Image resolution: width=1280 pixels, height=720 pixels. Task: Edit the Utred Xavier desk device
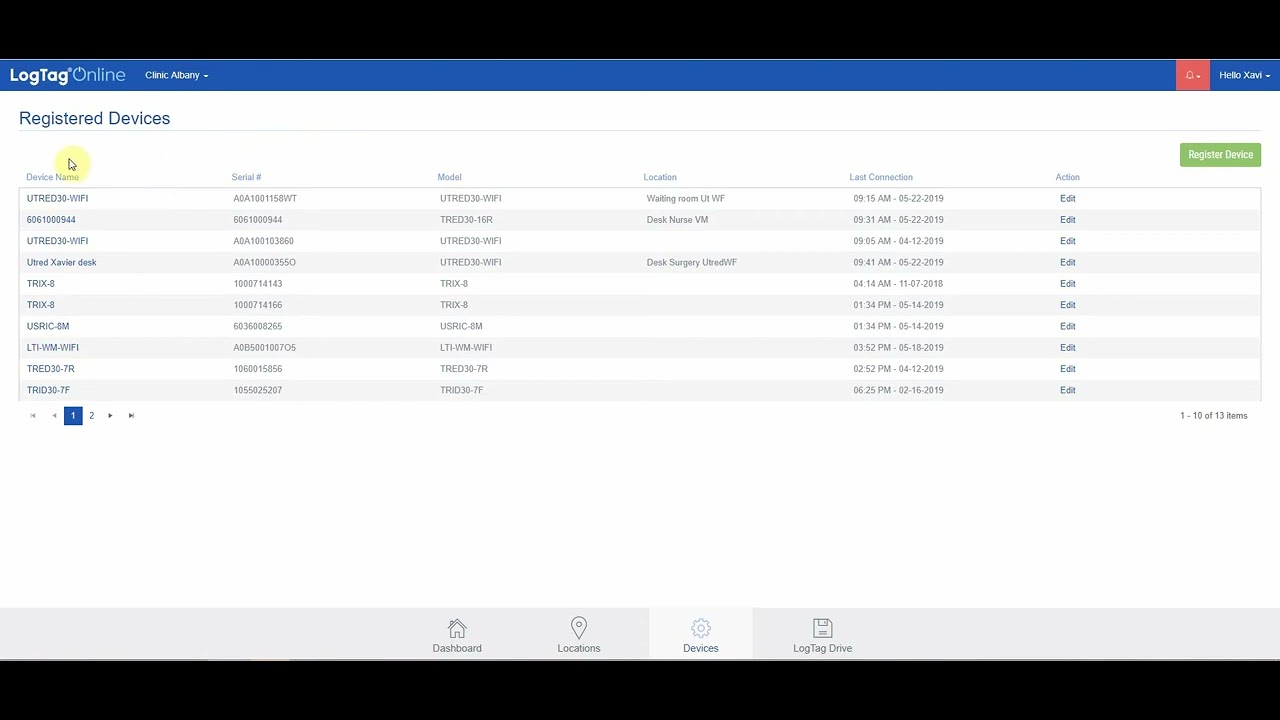pos(1067,262)
